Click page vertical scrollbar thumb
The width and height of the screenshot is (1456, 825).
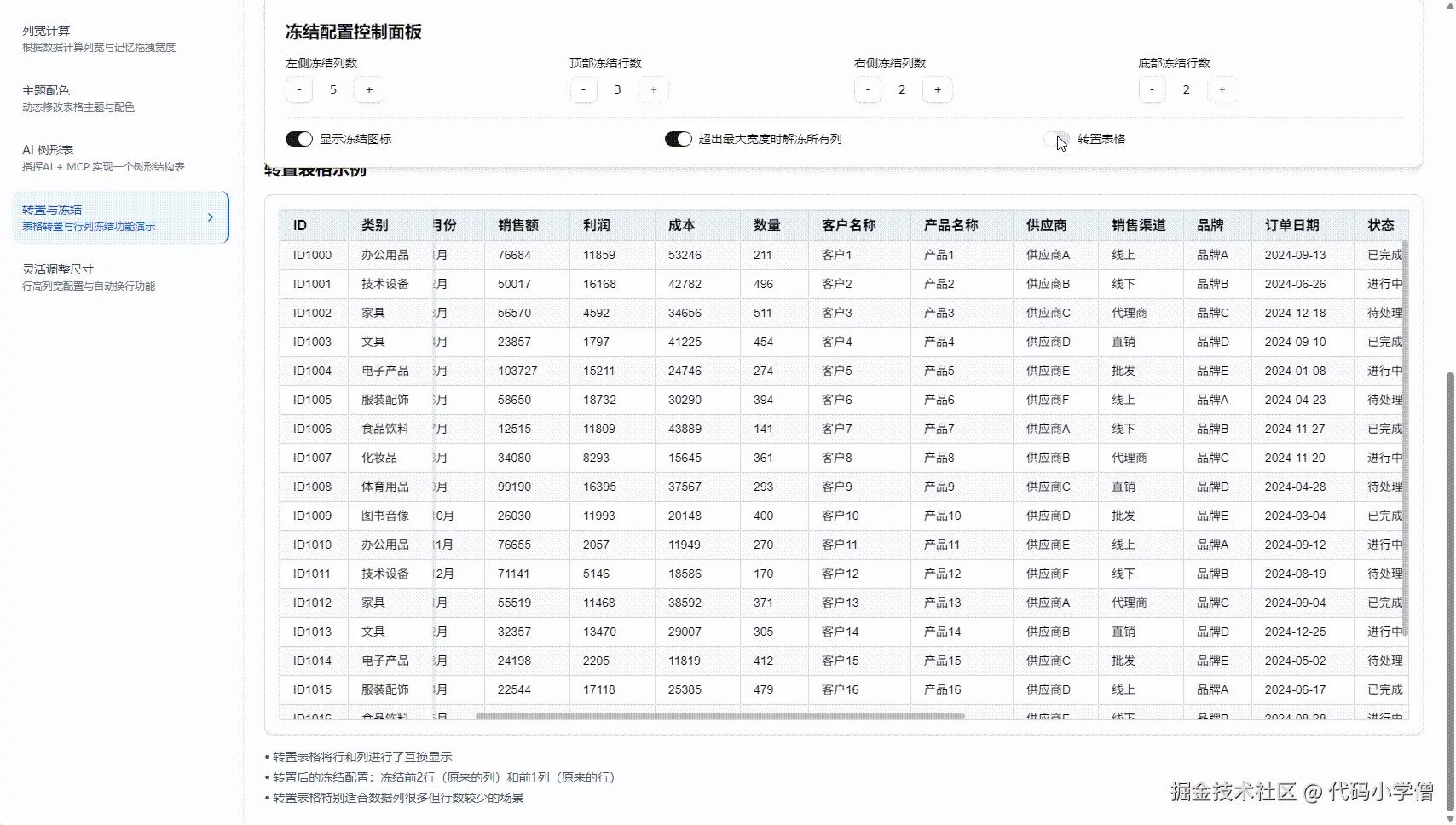1450,591
